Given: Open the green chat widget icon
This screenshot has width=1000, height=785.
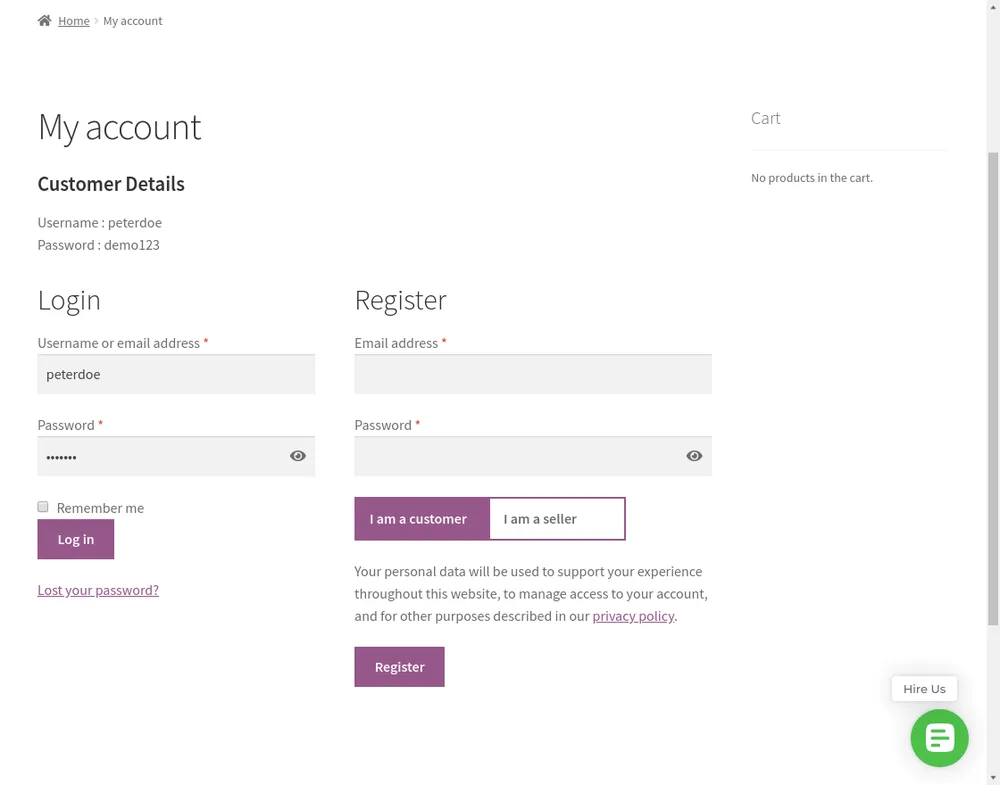Looking at the screenshot, I should point(939,738).
